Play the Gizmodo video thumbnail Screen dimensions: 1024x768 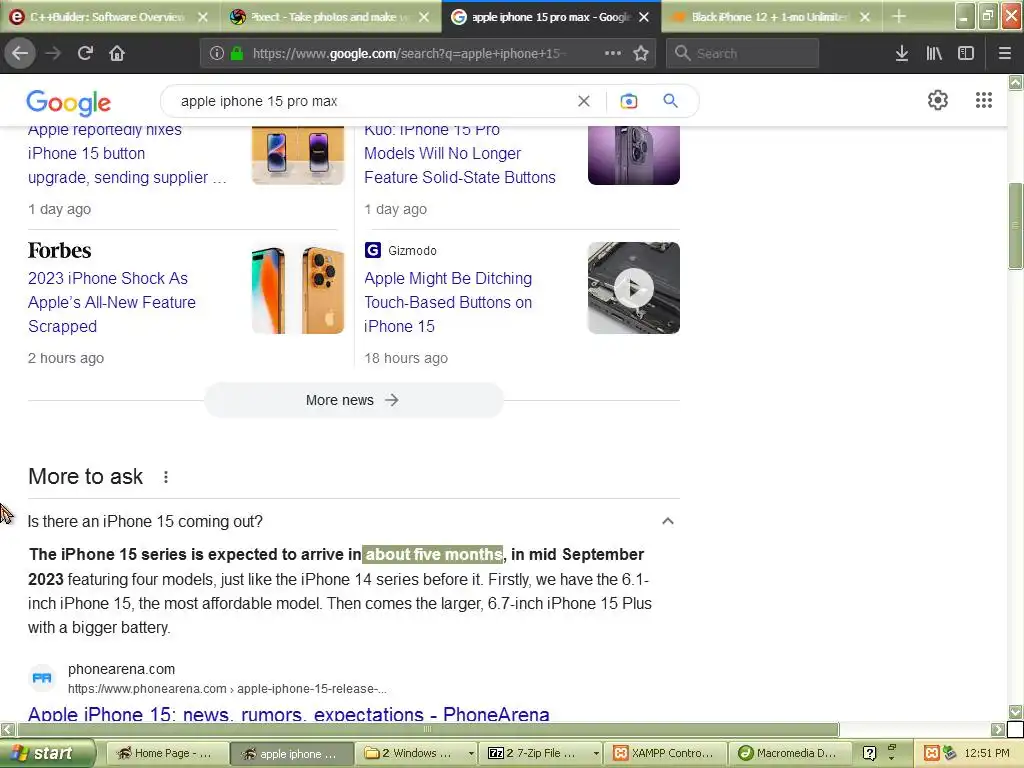[633, 288]
